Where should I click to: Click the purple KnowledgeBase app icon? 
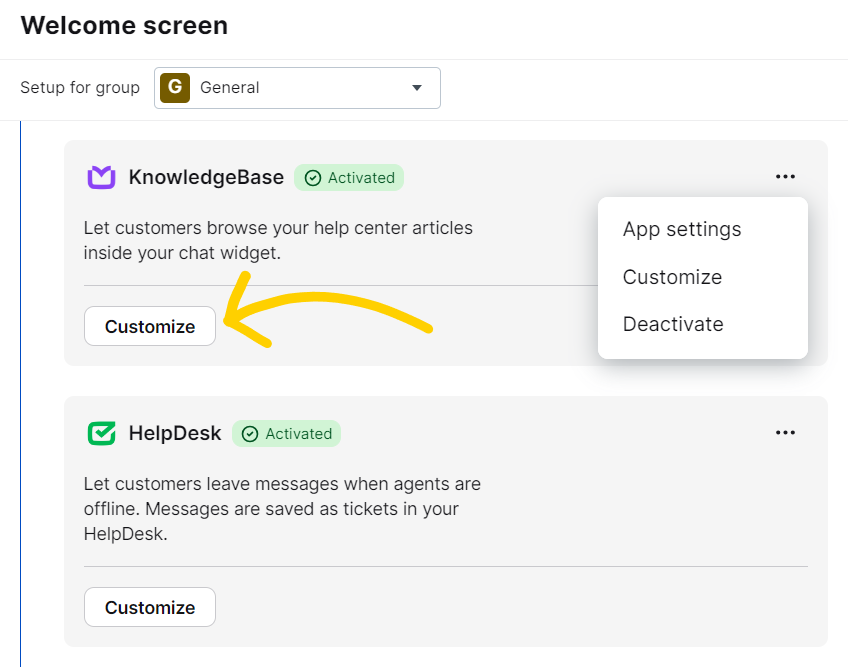[102, 177]
